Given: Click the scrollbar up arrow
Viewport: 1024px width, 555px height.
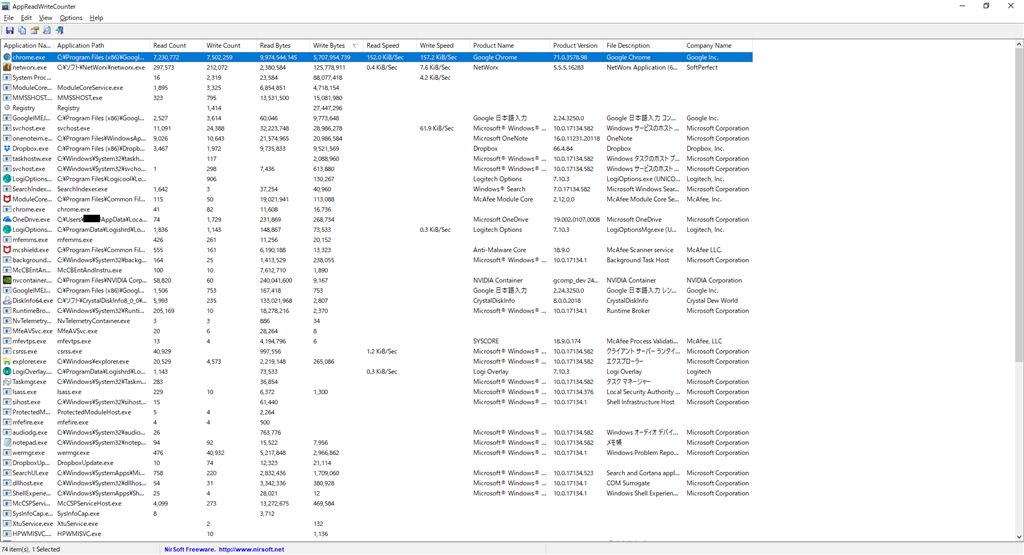Looking at the screenshot, I should (1019, 44).
